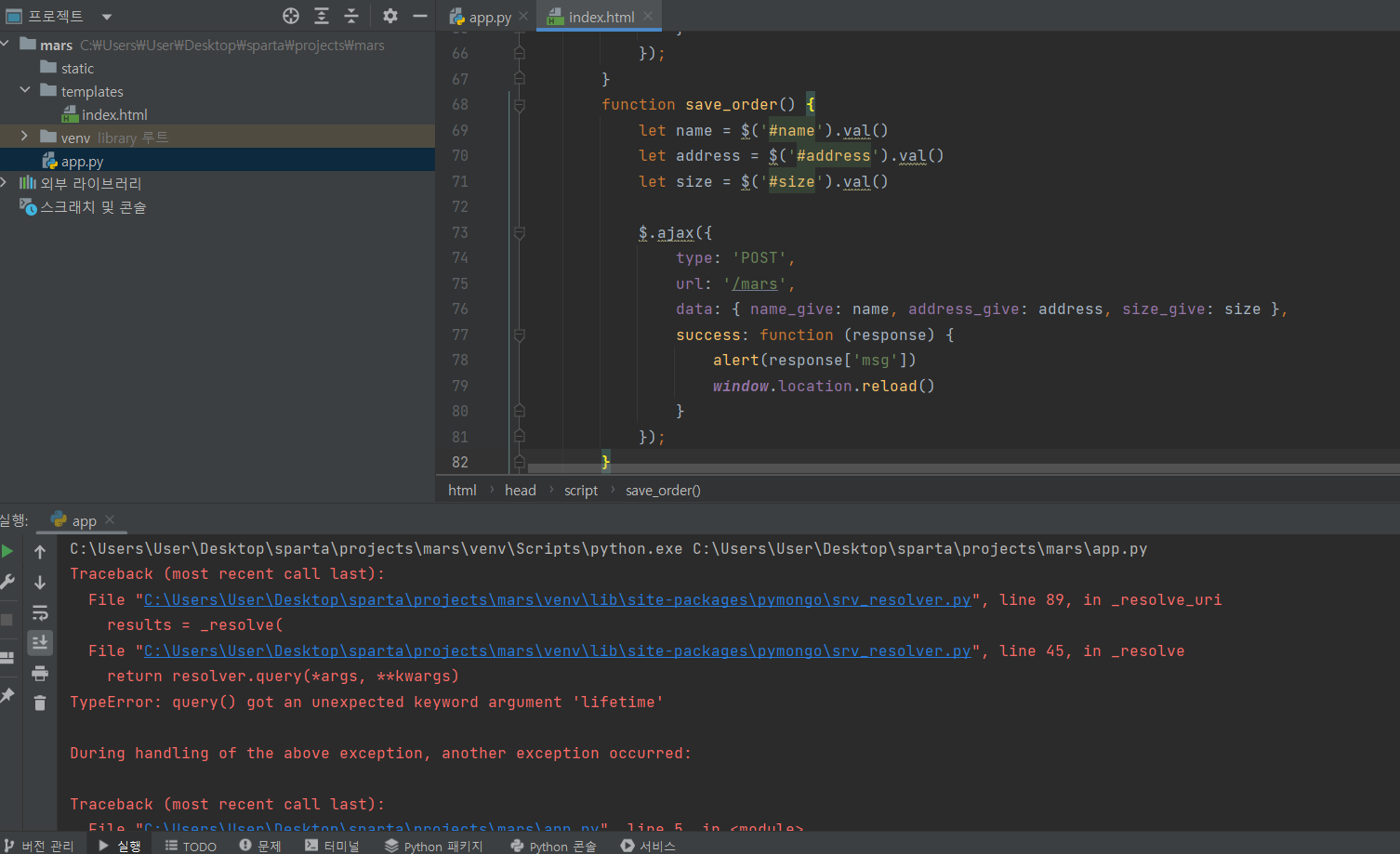Open the TODO tool window
1400x854 pixels.
point(192,845)
